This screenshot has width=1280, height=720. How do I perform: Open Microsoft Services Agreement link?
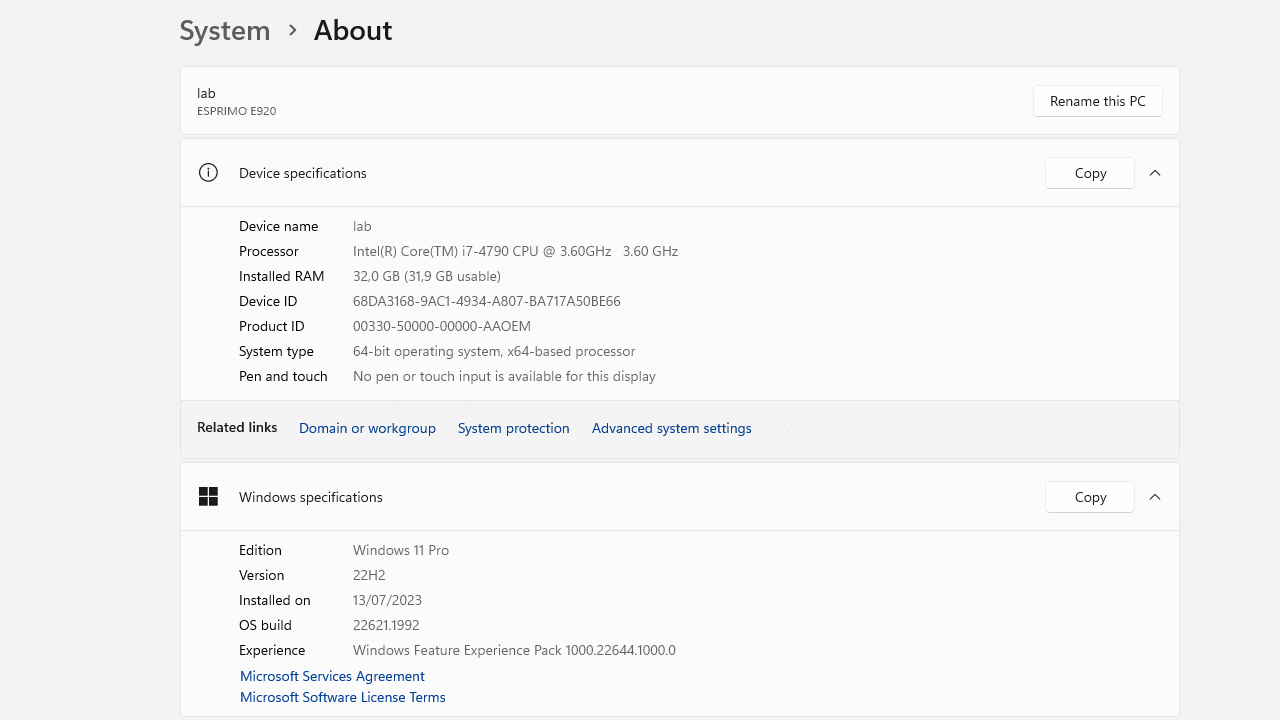(x=332, y=676)
